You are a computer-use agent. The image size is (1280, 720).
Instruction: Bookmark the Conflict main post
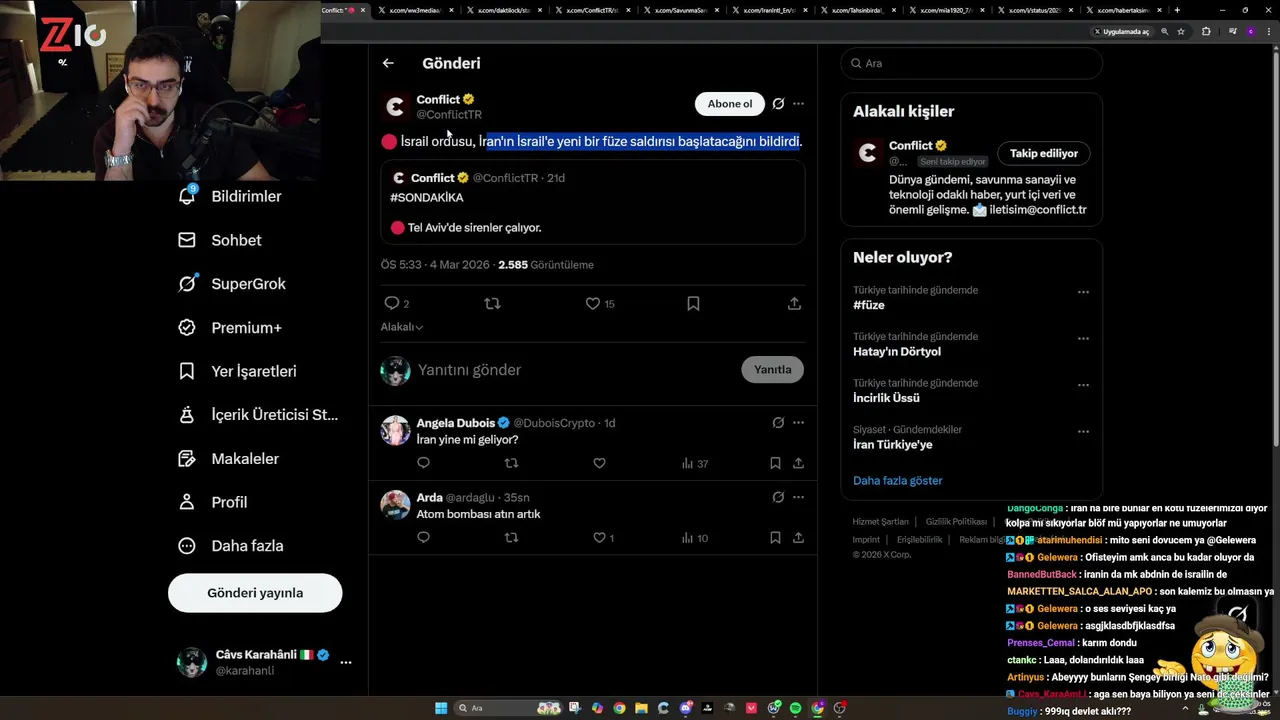pos(693,303)
